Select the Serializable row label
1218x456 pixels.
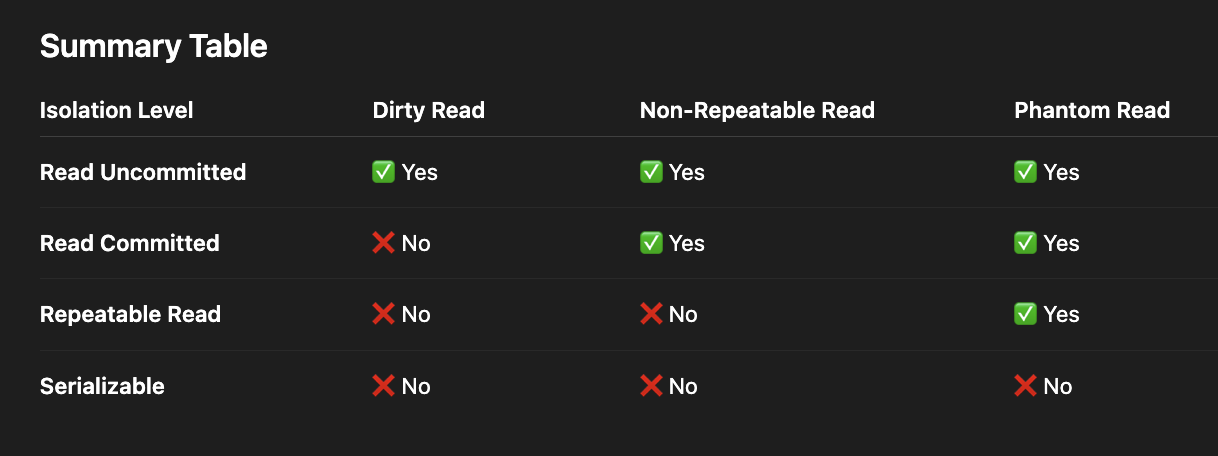(102, 386)
